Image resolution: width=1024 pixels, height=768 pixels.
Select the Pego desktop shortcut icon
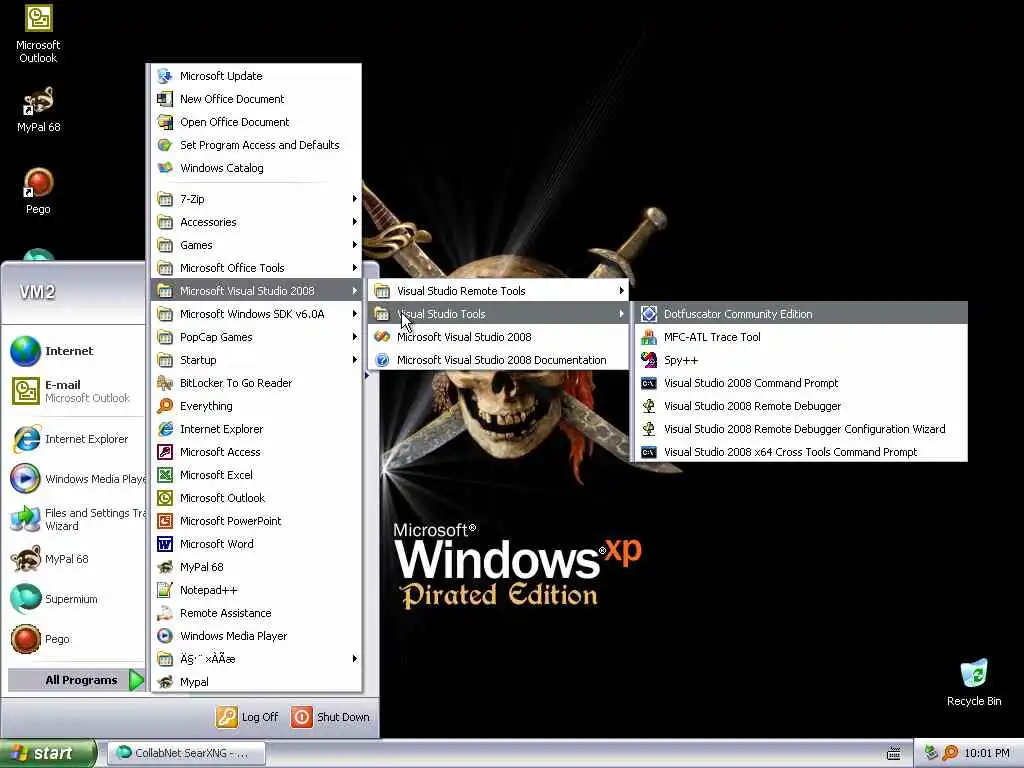coord(38,184)
